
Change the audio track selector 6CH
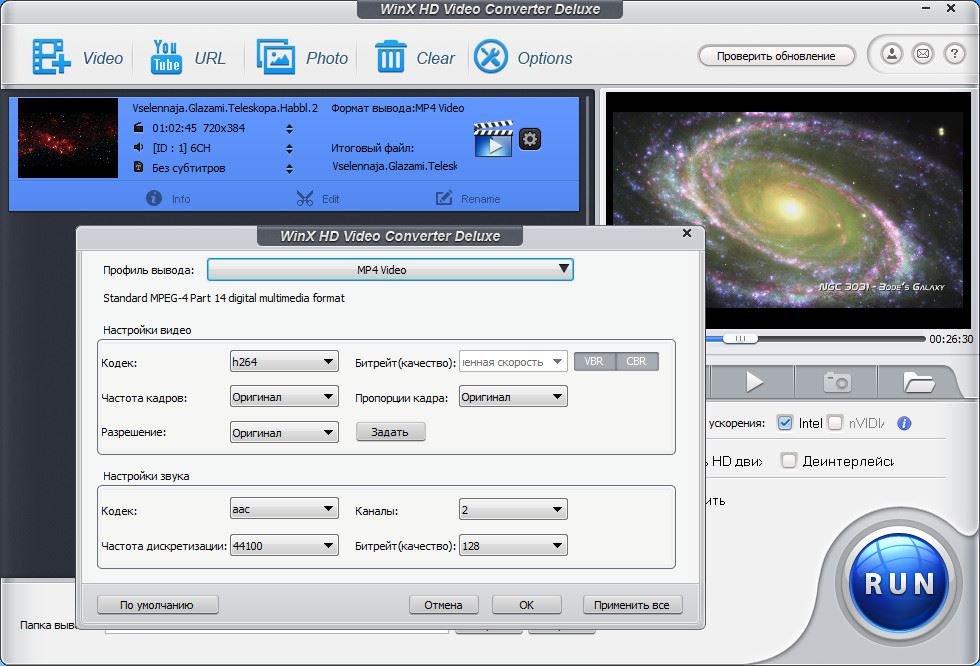tap(289, 149)
